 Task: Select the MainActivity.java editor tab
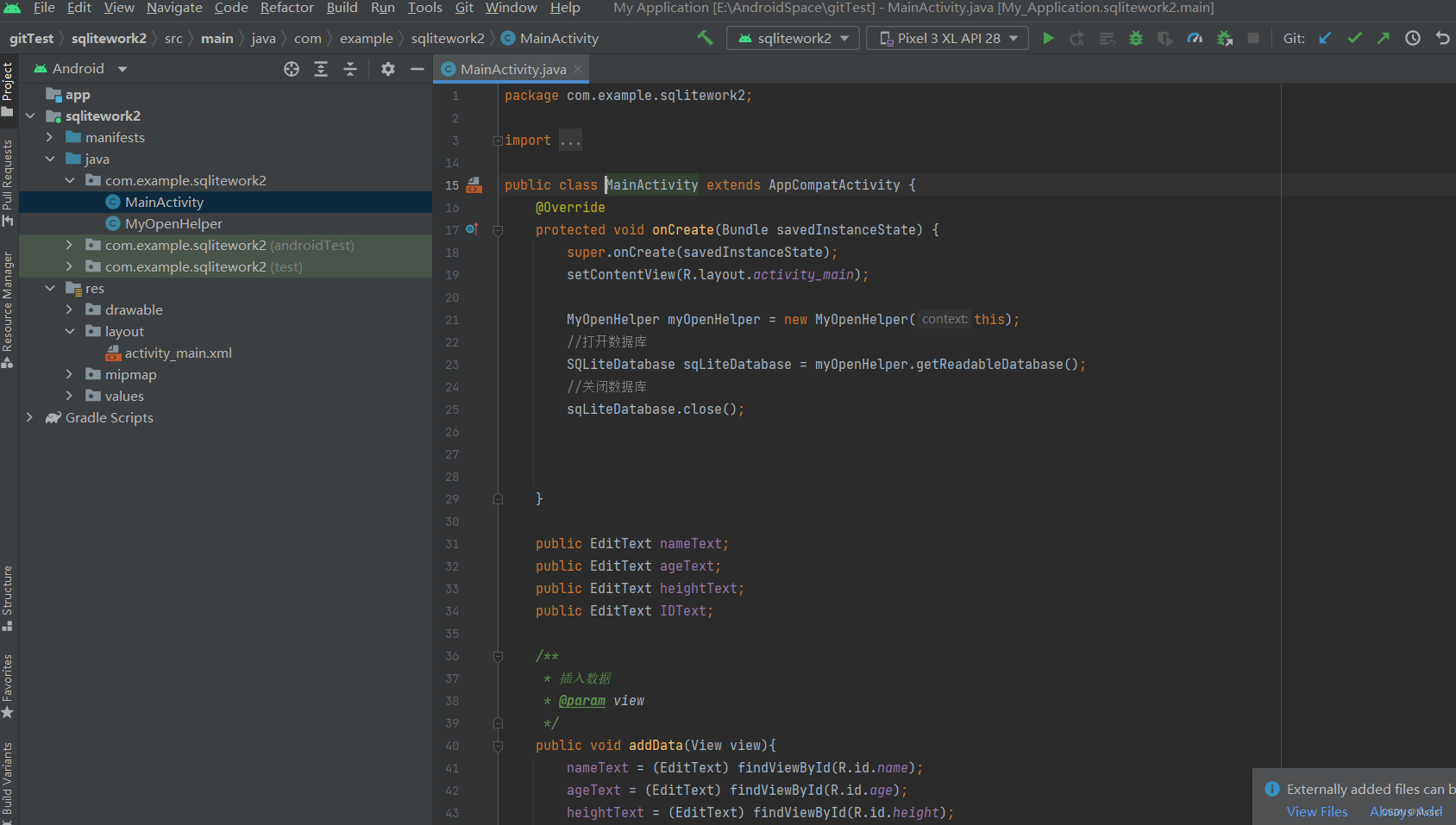512,69
